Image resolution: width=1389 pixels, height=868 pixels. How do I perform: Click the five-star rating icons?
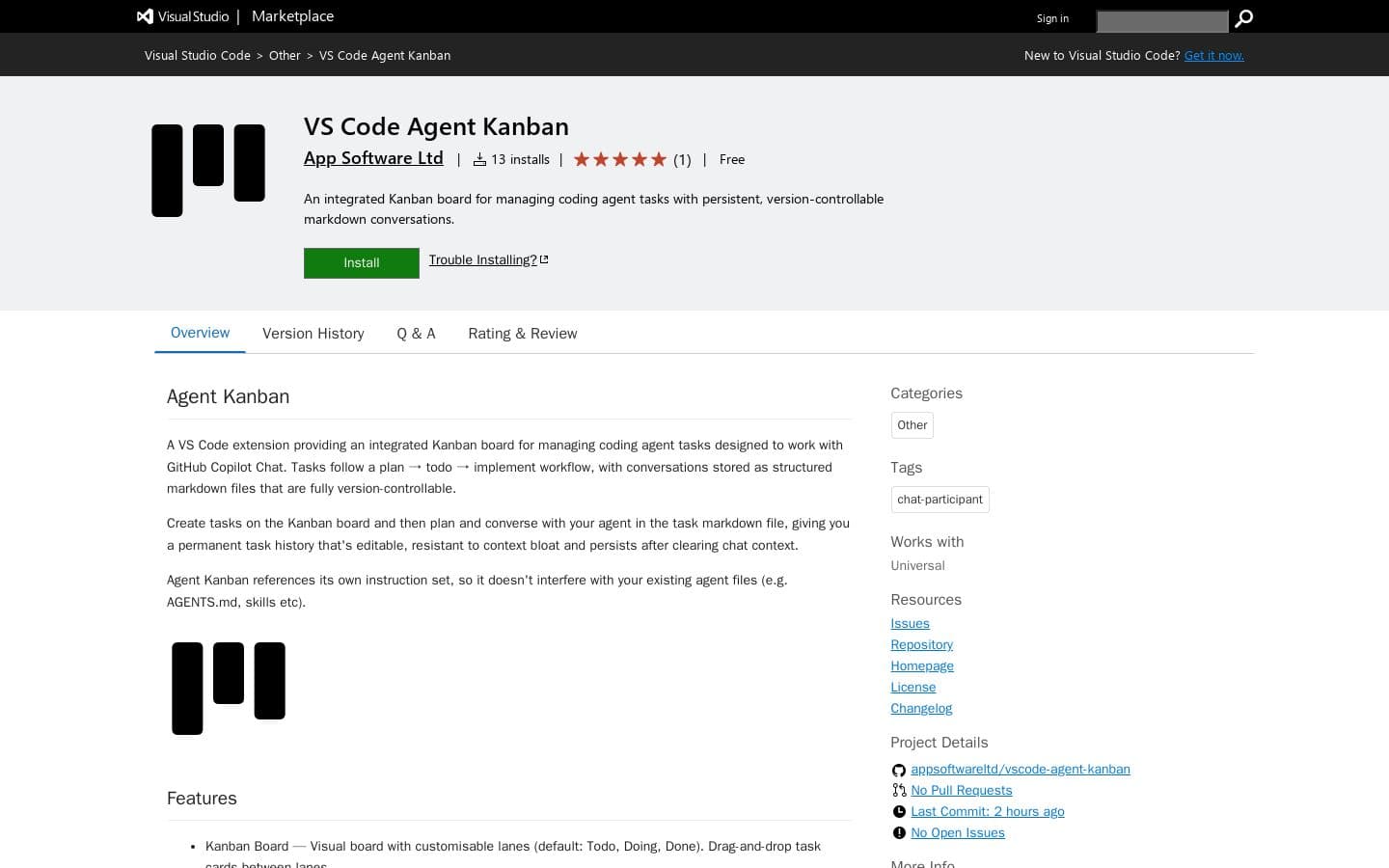[x=620, y=160]
